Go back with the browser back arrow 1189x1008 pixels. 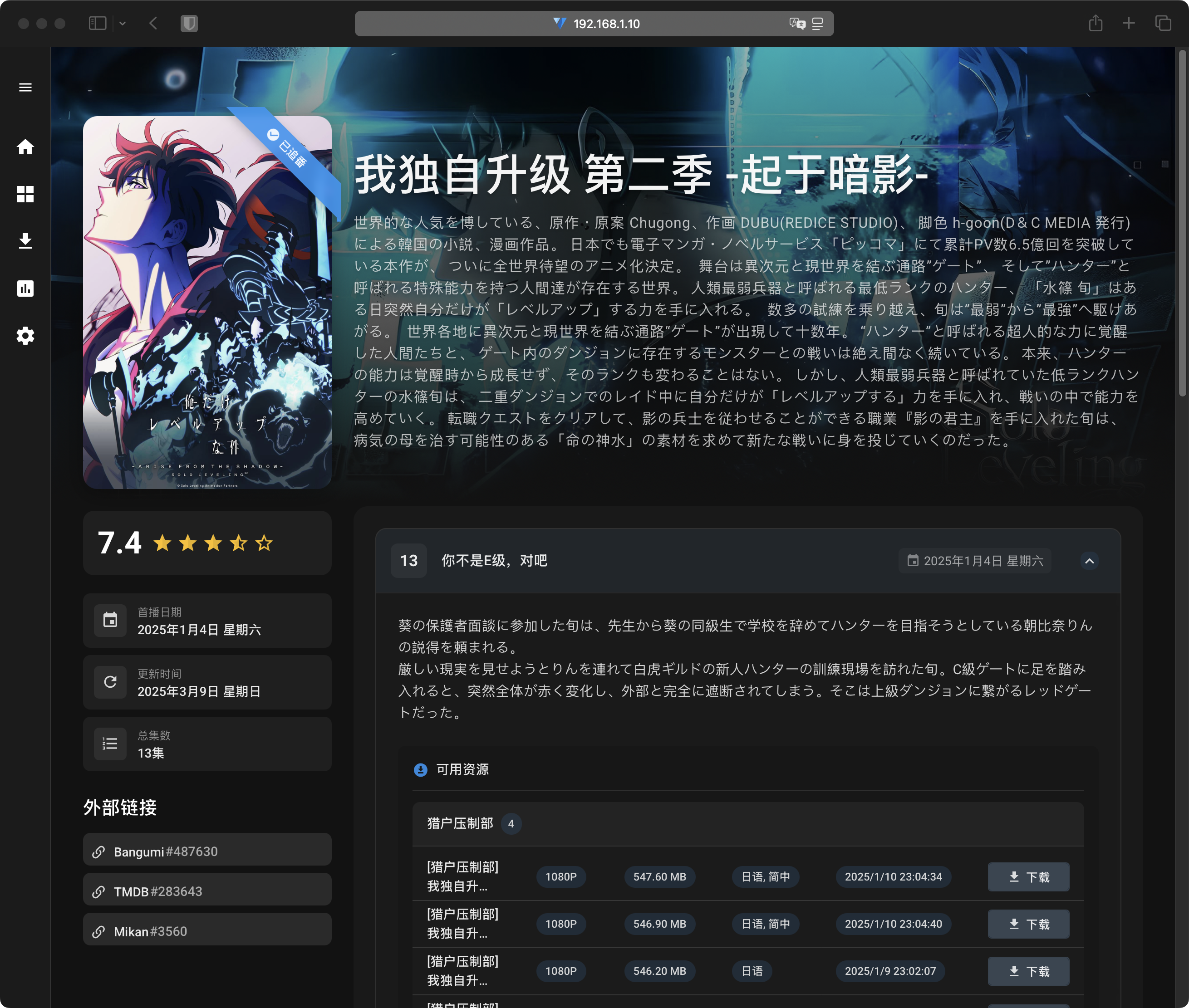tap(153, 24)
